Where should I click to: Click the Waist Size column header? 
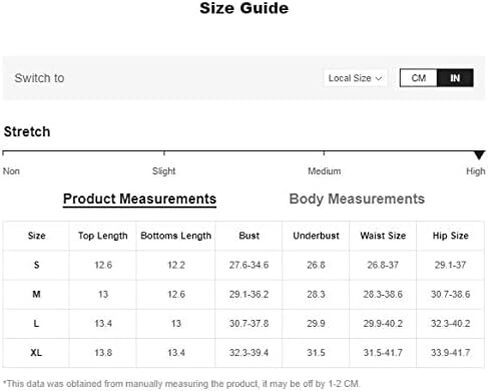[383, 236]
